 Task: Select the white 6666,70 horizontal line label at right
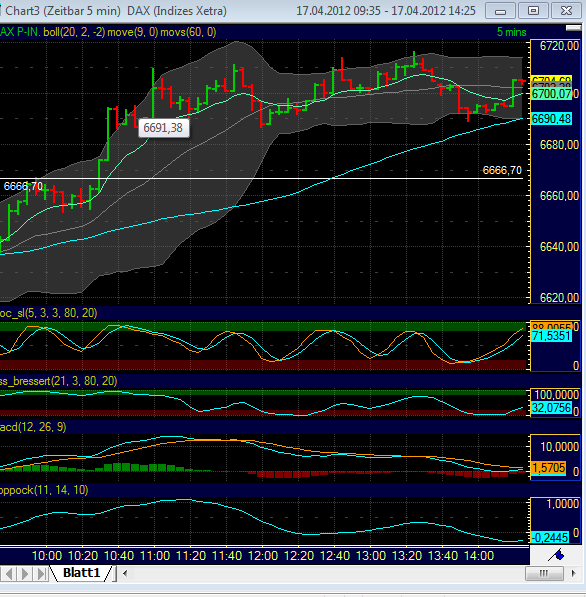click(x=502, y=170)
